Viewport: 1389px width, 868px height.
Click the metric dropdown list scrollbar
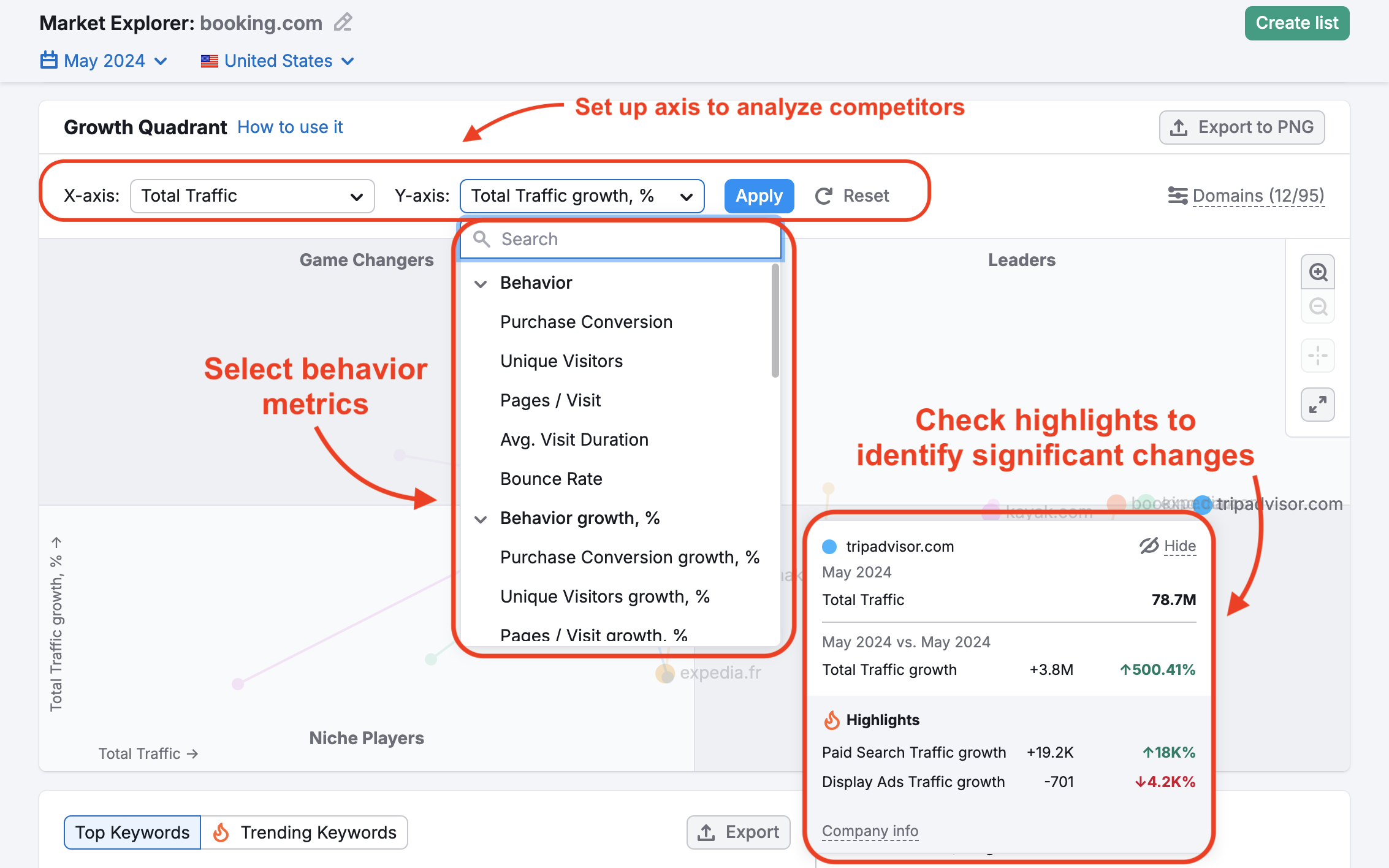[x=775, y=321]
